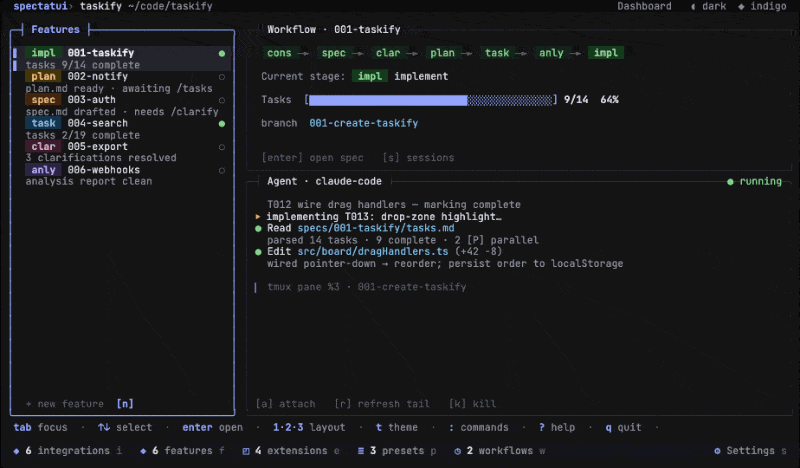
Task: Click the green status dot for 004-search
Action: (x=222, y=124)
